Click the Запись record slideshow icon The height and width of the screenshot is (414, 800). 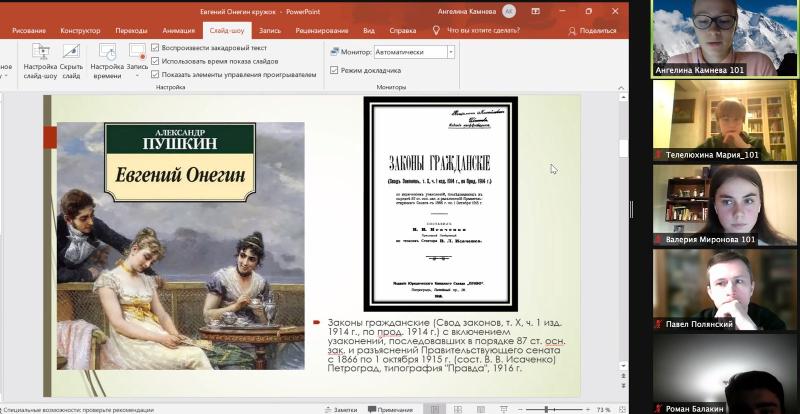[137, 52]
